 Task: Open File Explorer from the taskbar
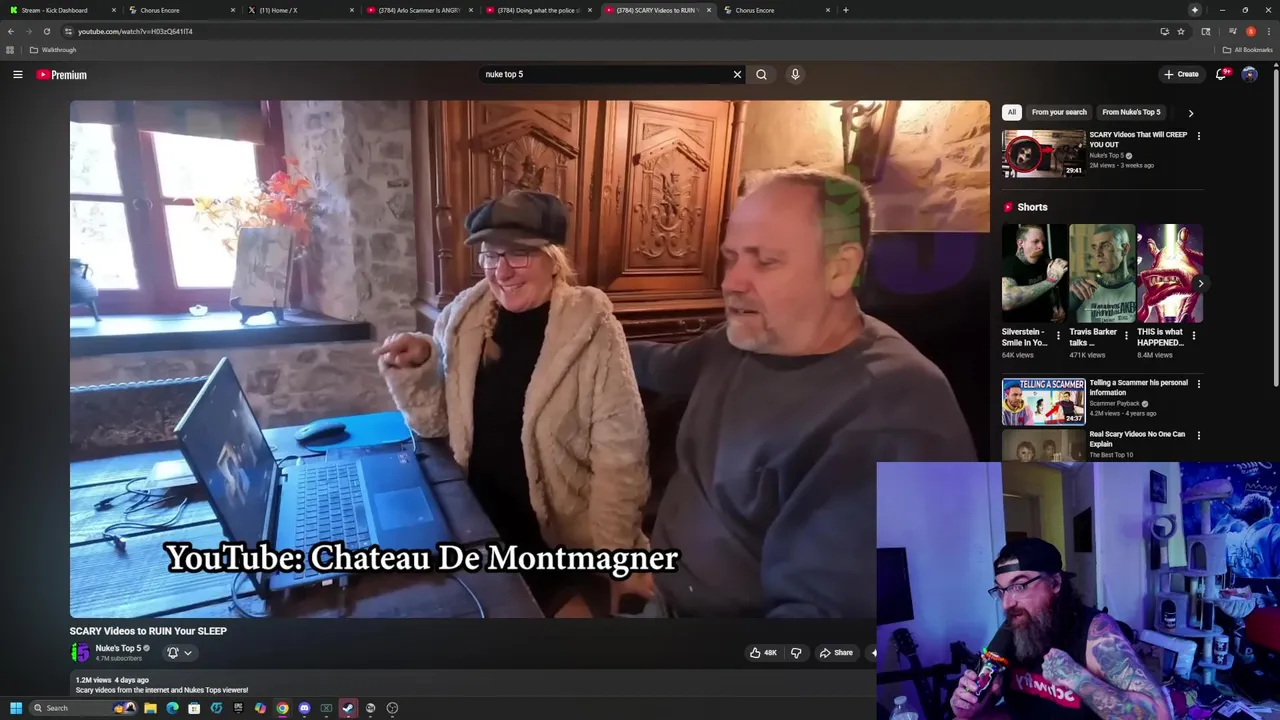(x=150, y=708)
